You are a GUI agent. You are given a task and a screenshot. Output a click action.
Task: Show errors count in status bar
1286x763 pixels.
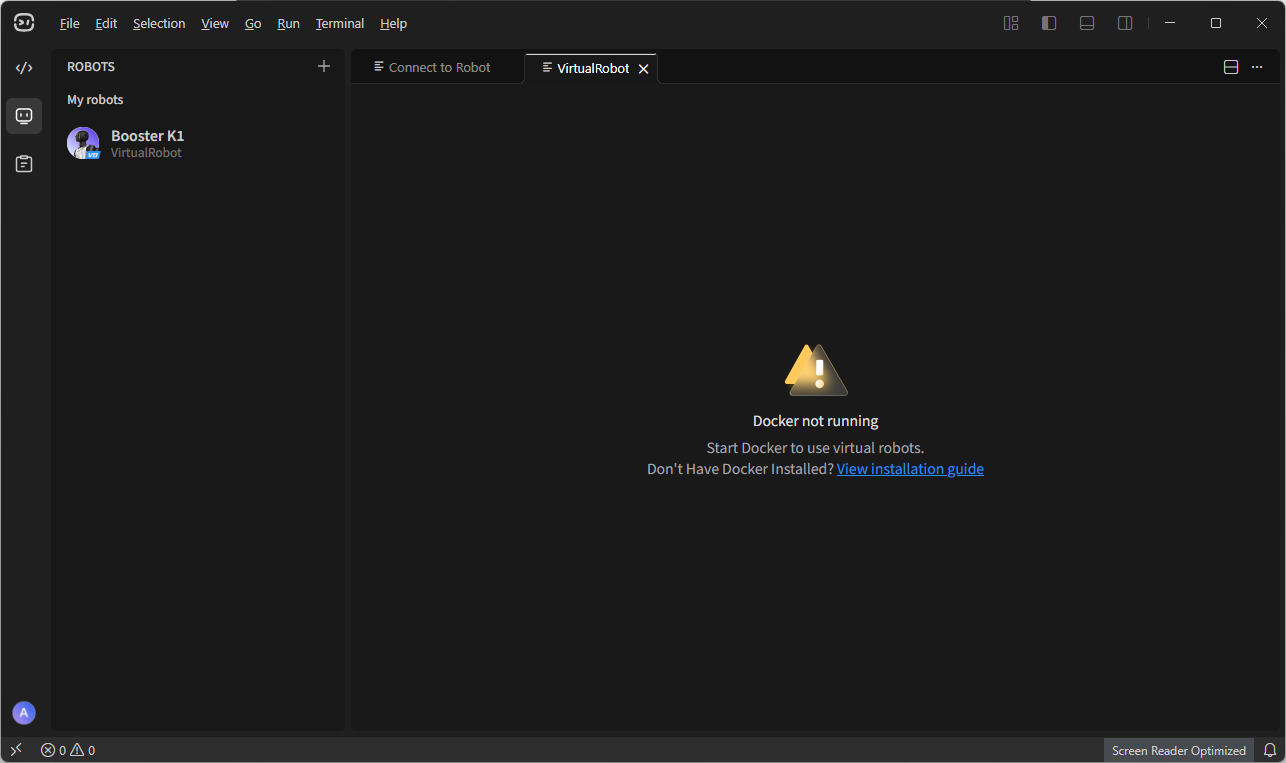coord(53,750)
